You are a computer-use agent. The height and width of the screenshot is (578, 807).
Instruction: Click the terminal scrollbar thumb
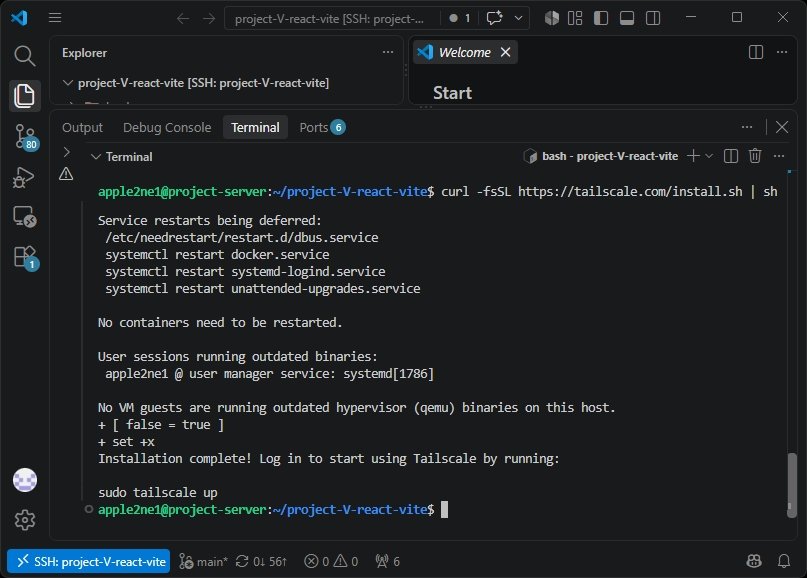click(x=792, y=483)
